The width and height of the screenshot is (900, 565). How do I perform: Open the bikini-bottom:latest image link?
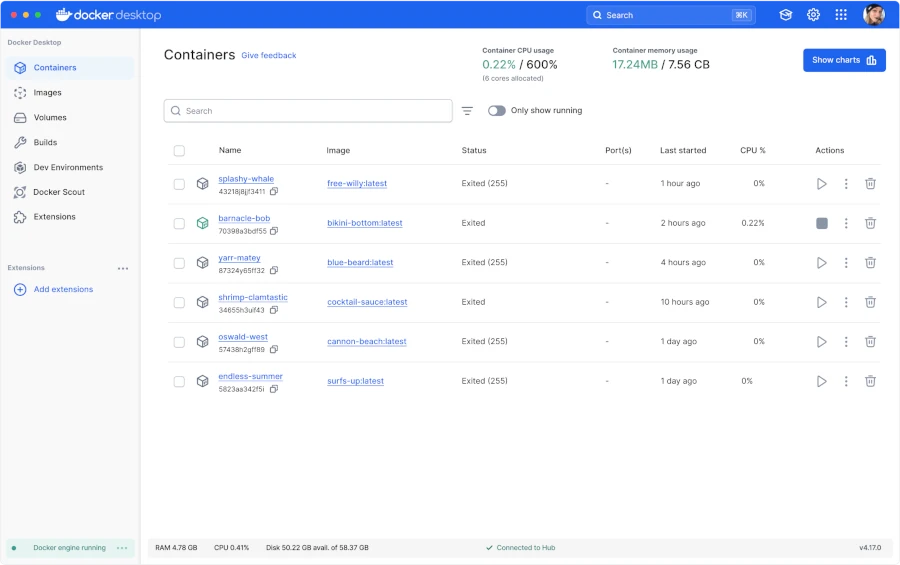click(x=364, y=223)
